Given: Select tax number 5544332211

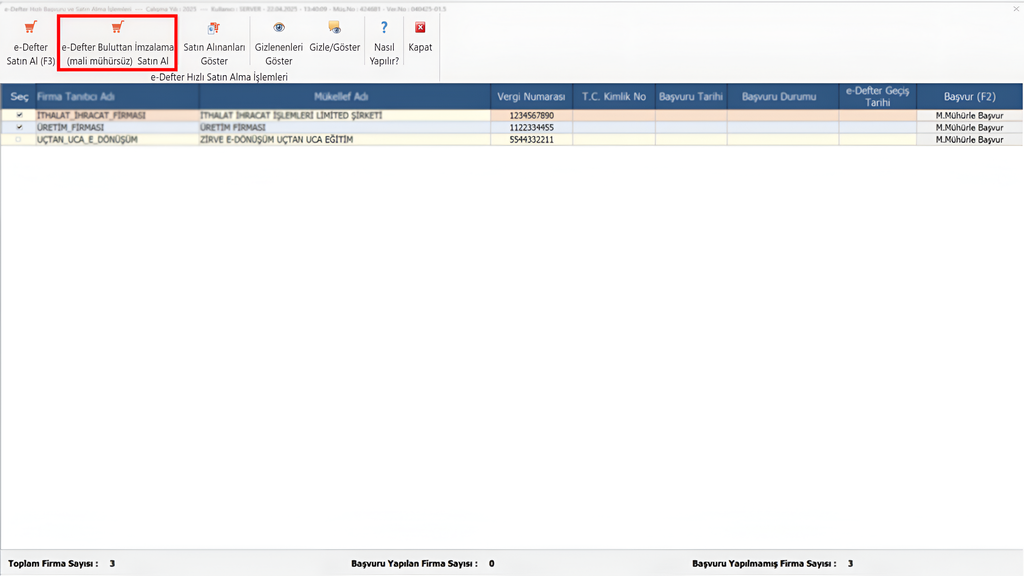Looking at the screenshot, I should 531,139.
